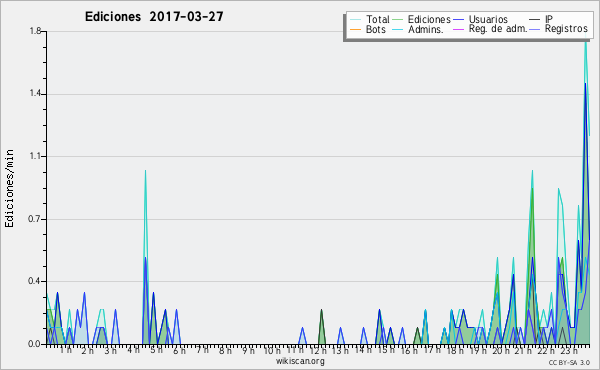600x370 pixels.
Task: Click the Total legend color line
Action: (355, 20)
